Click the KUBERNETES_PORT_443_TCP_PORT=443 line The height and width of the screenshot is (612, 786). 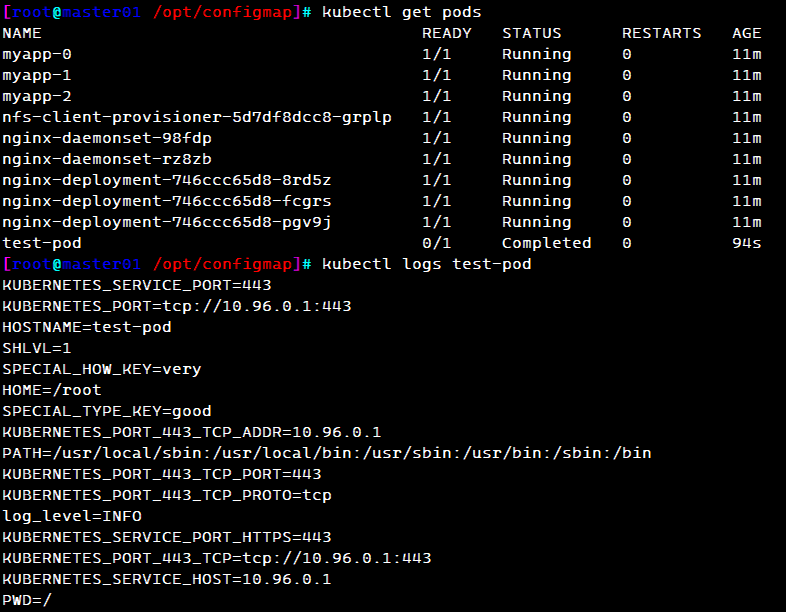162,474
